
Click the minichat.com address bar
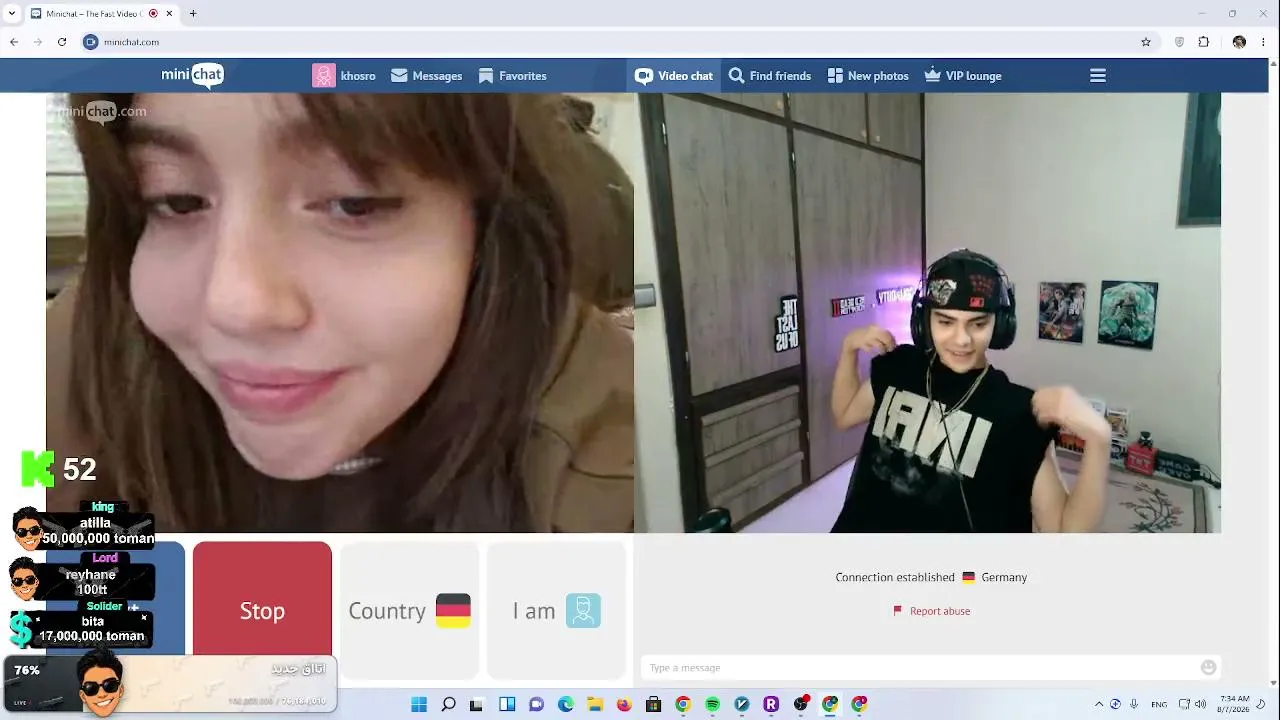tap(620, 42)
